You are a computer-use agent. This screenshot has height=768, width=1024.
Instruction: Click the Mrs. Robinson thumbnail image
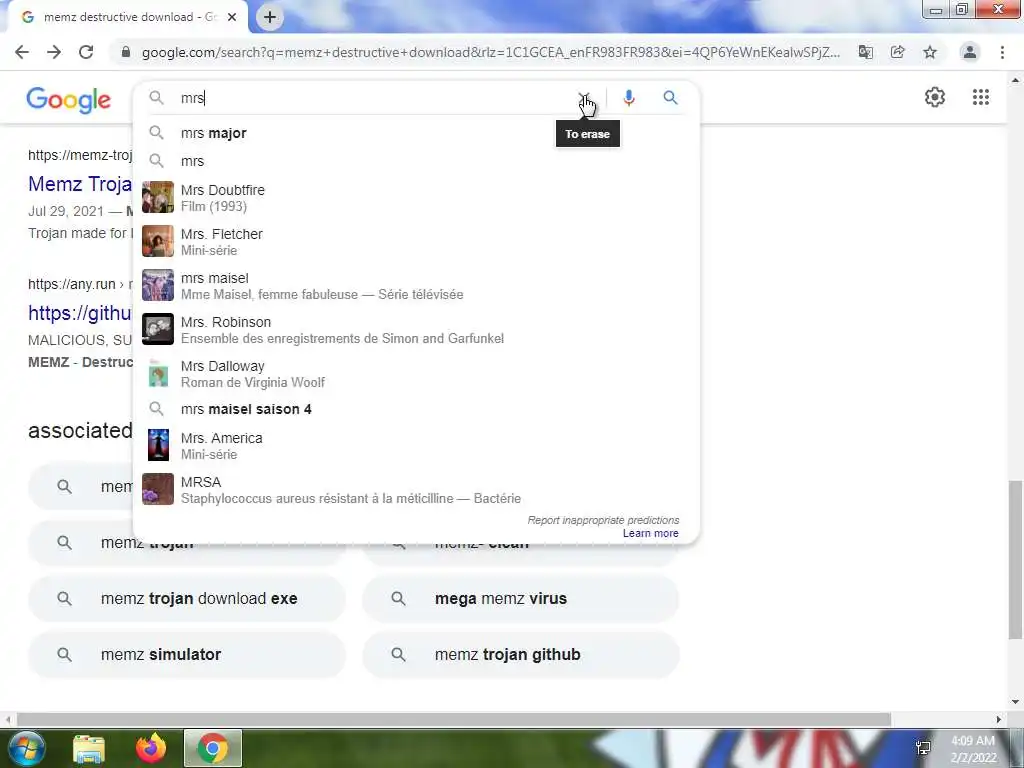[158, 329]
